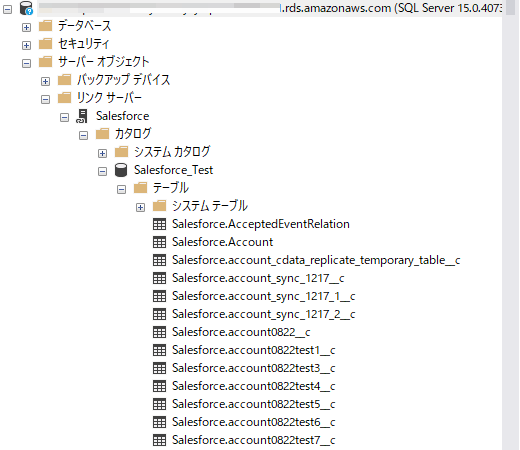Click the Salesforce linked server icon

(82, 116)
